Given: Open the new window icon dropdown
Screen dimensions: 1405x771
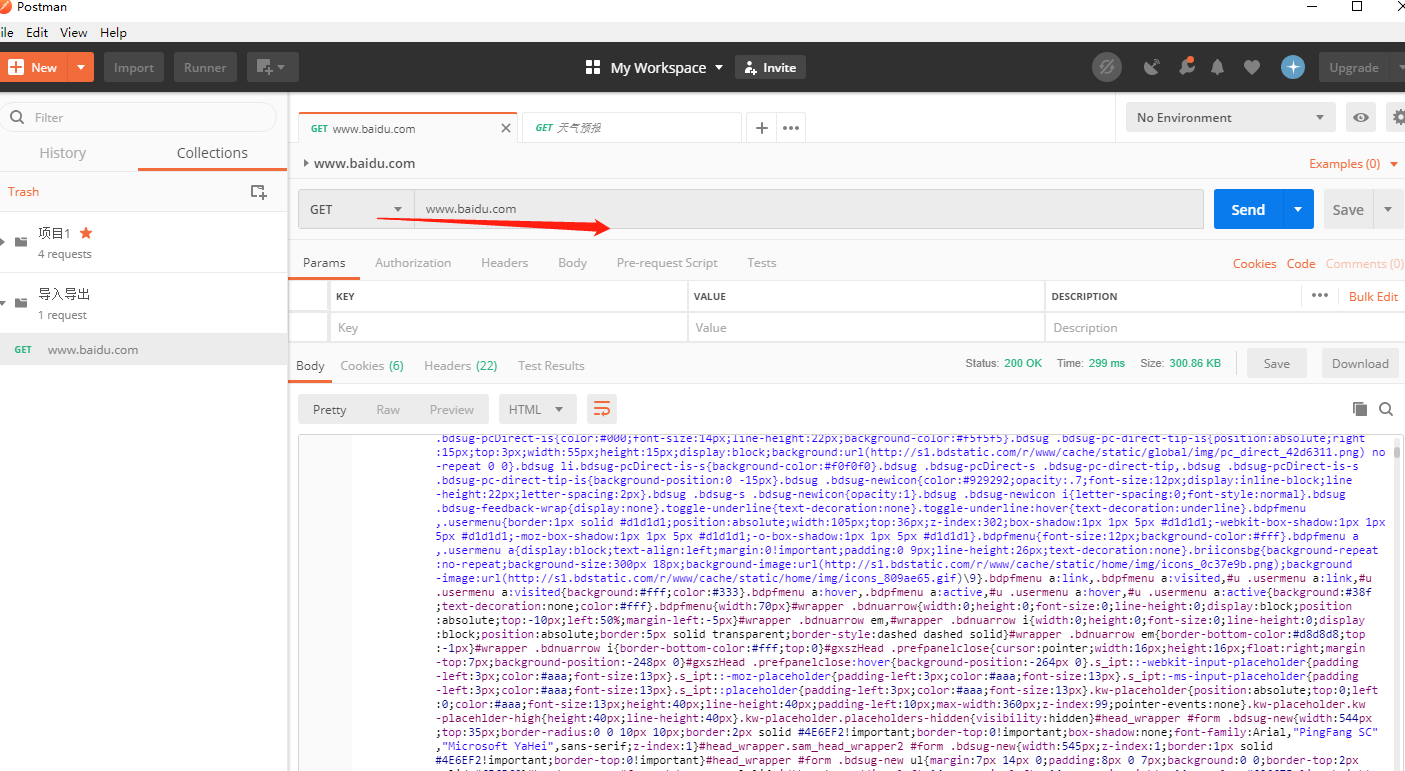Looking at the screenshot, I should [x=271, y=67].
